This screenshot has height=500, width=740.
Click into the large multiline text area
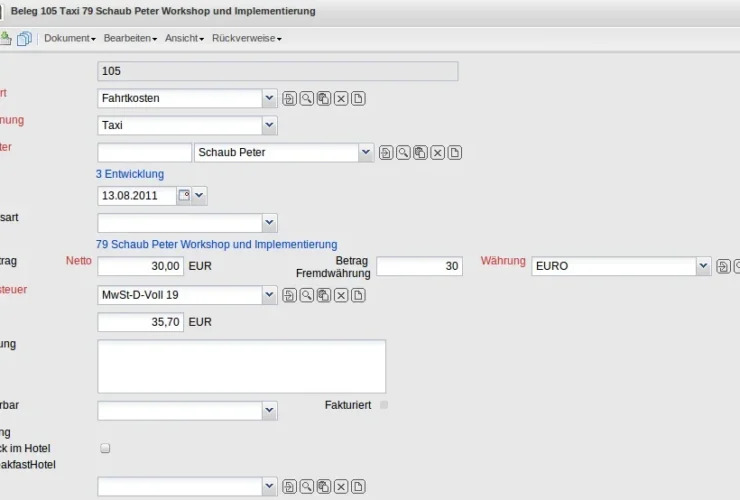[x=241, y=366]
